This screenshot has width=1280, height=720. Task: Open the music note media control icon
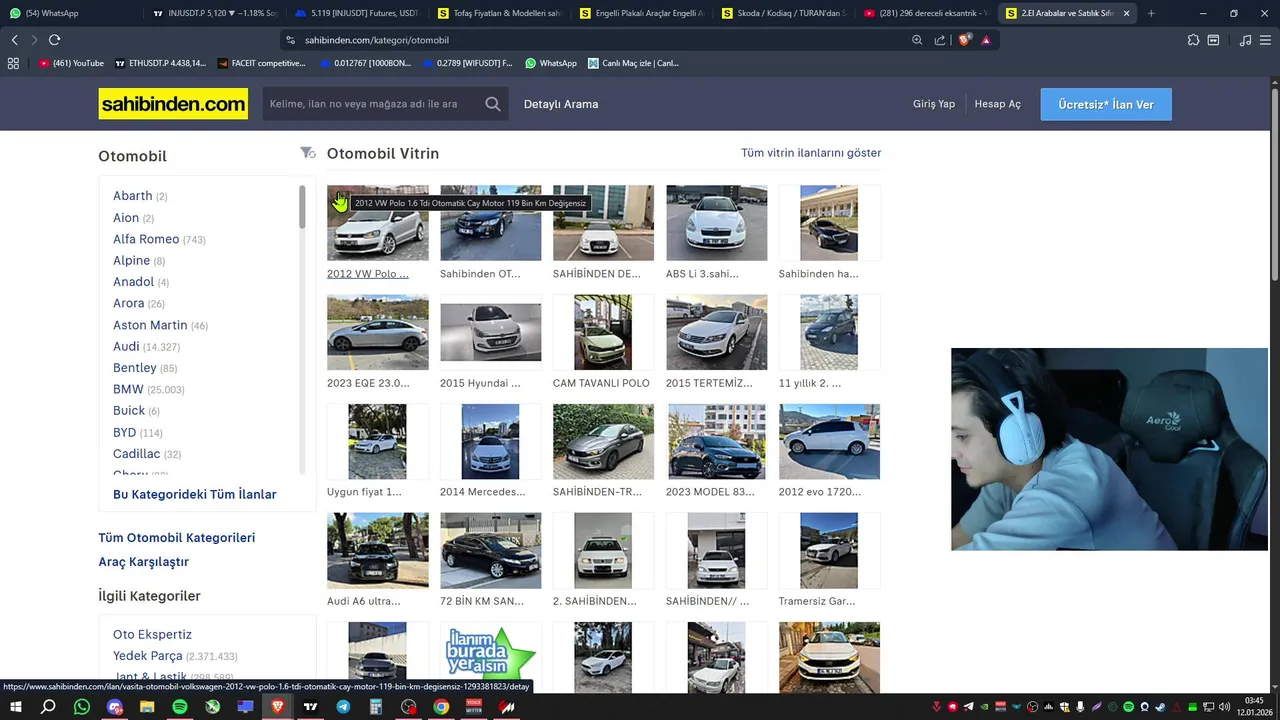point(1245,40)
